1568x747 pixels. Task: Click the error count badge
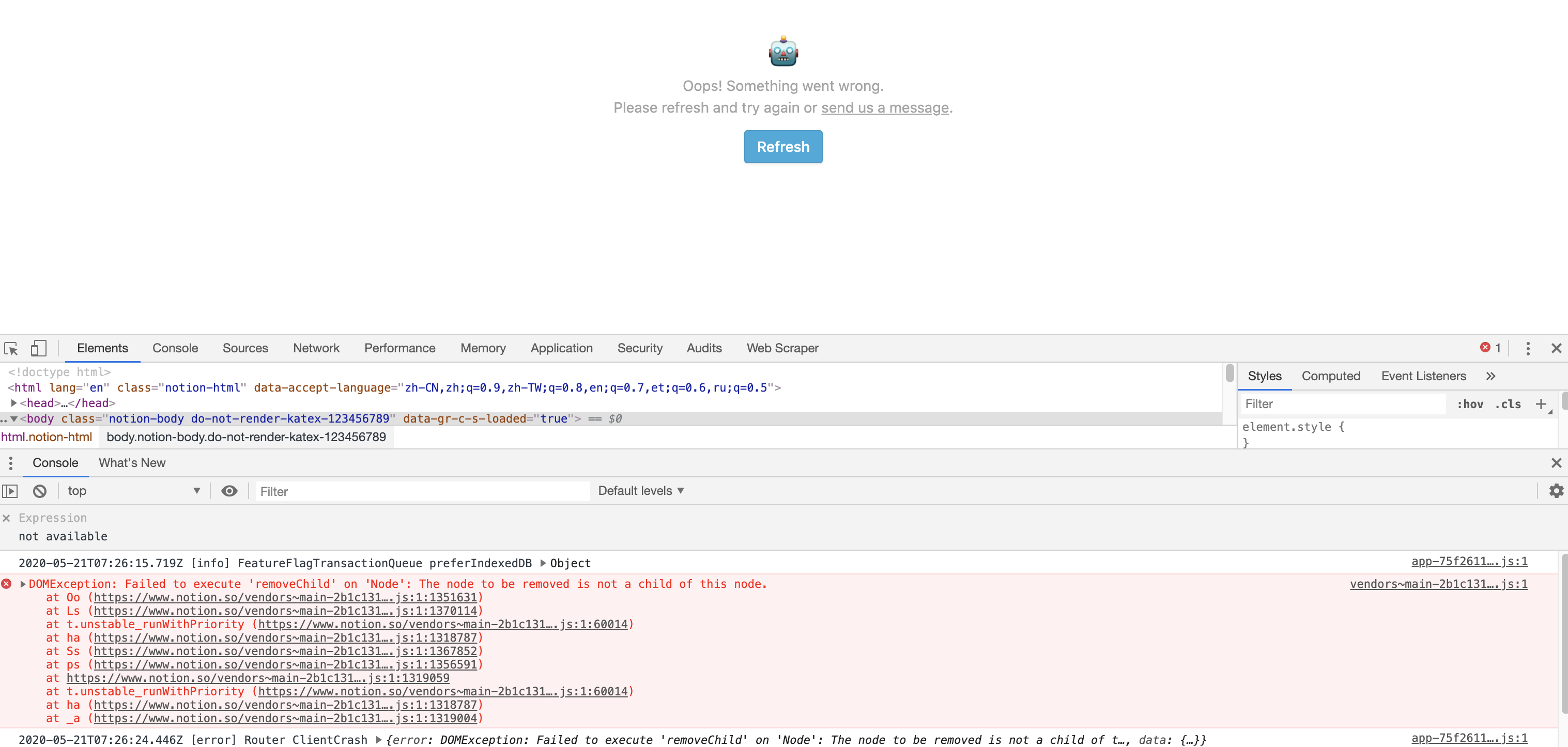1492,348
